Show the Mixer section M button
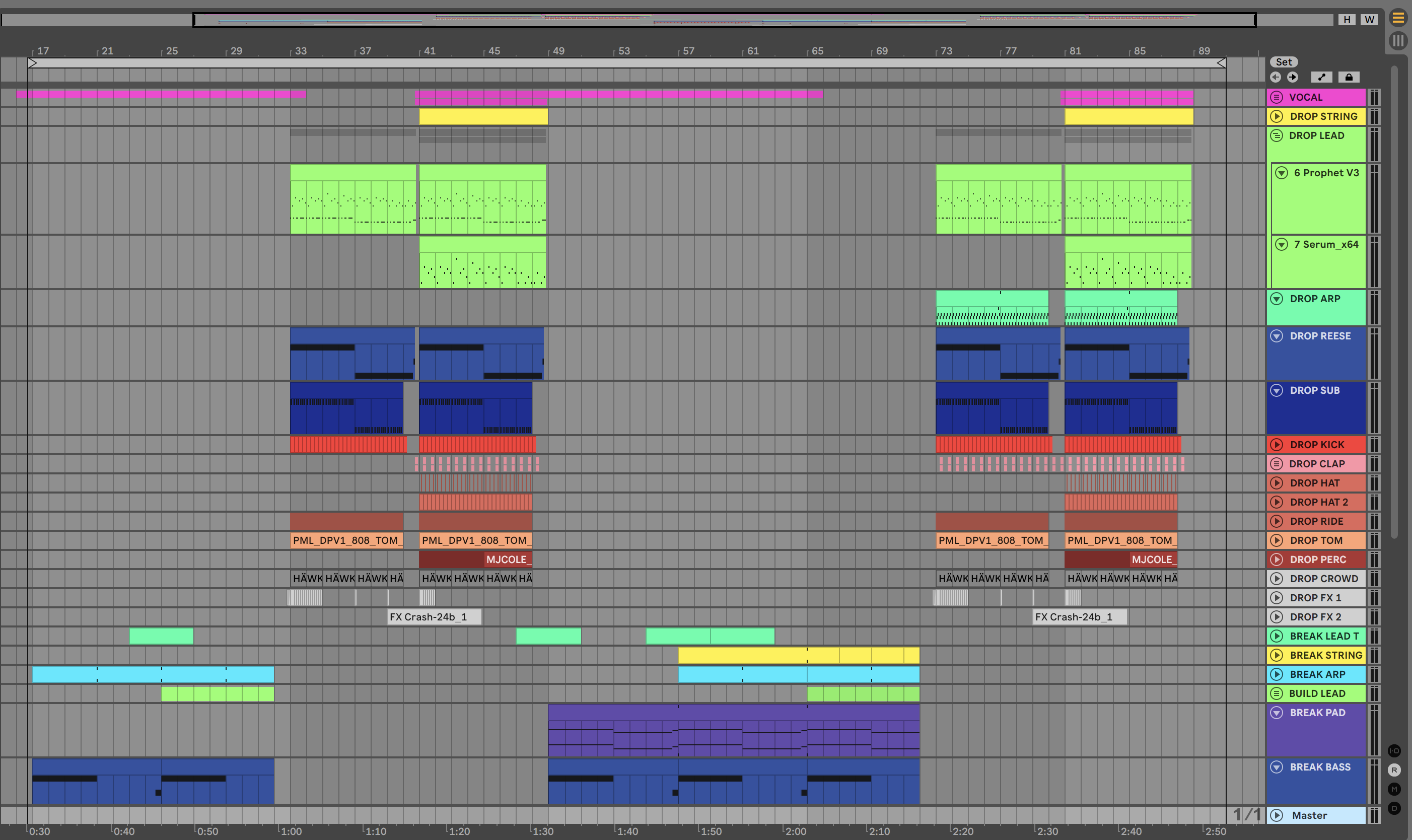This screenshot has height=840, width=1412. 1394,789
